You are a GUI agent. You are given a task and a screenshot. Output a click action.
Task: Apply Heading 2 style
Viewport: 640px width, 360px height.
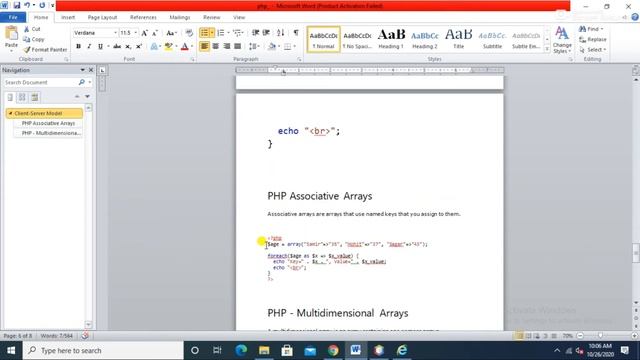click(425, 40)
